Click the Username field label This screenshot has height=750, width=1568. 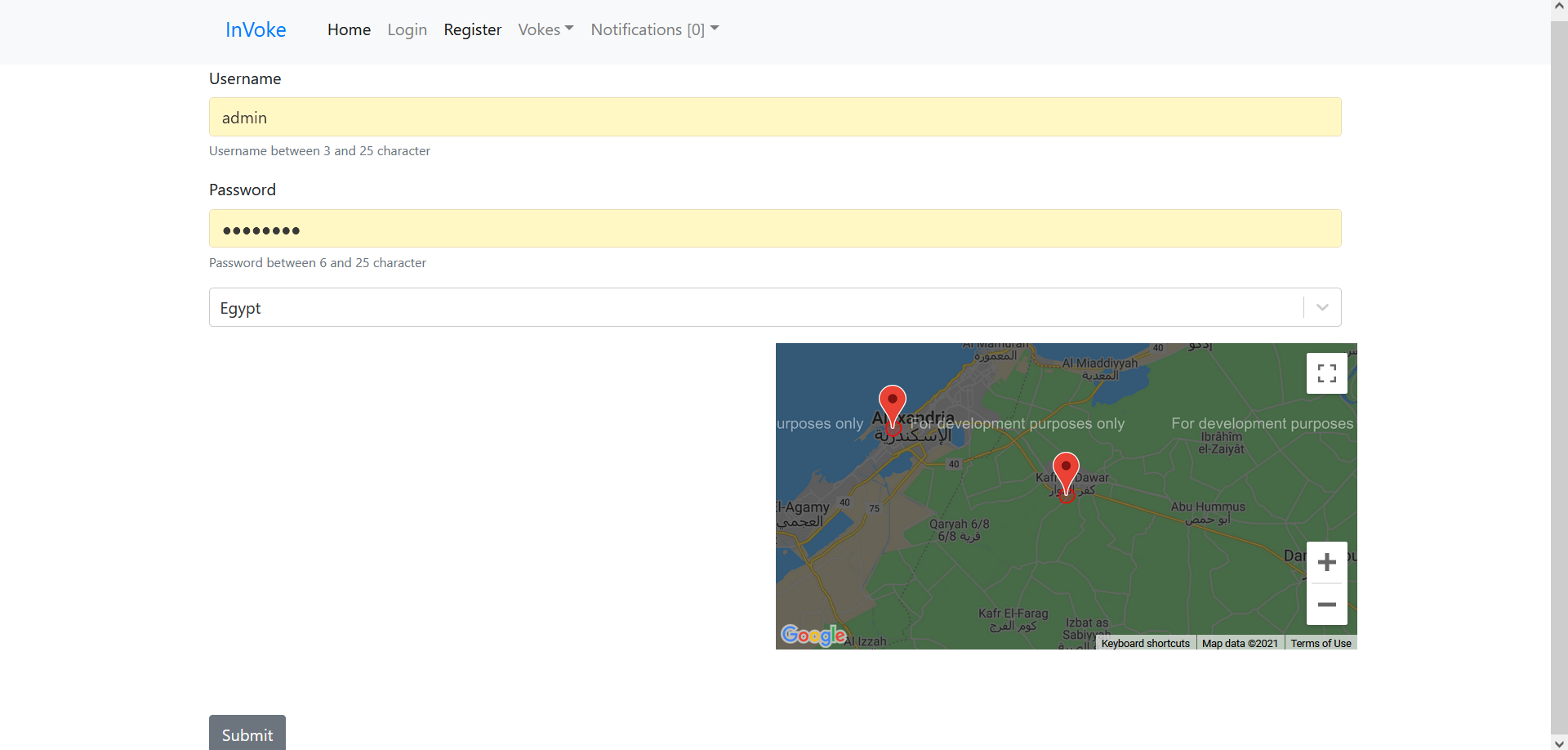pos(245,78)
